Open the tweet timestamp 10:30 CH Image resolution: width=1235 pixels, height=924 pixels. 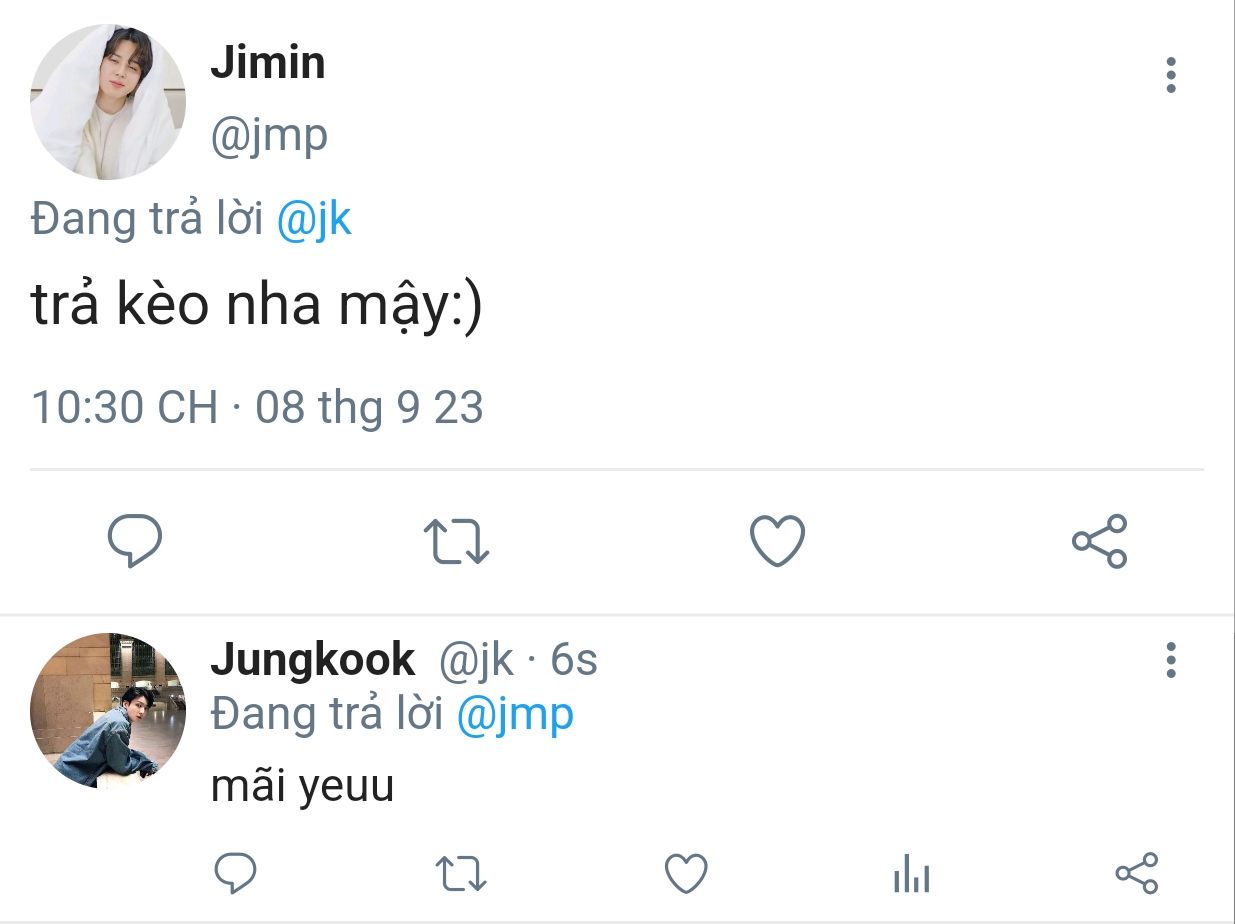click(x=124, y=408)
